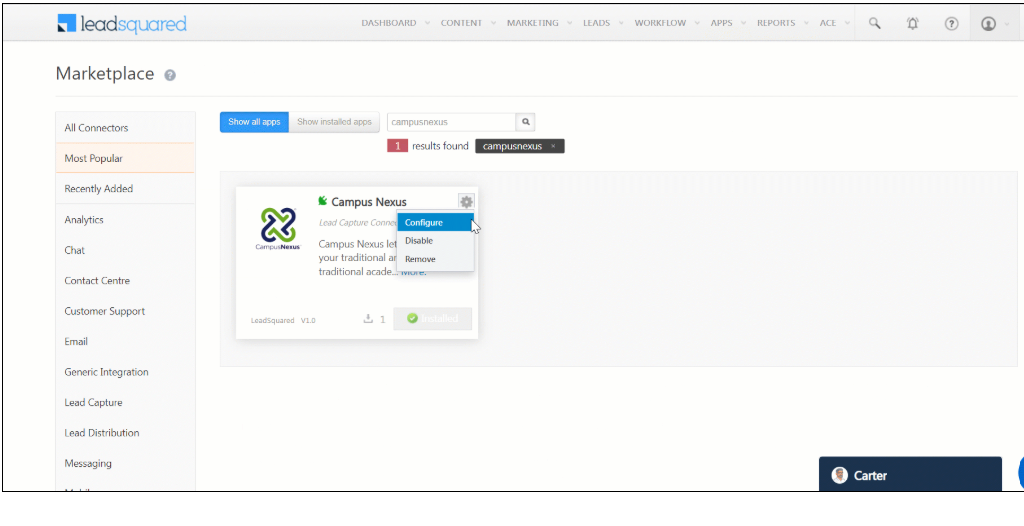Screen dimensions: 1024x526
Task: Select Lead Distribution category
Action: click(x=125, y=433)
